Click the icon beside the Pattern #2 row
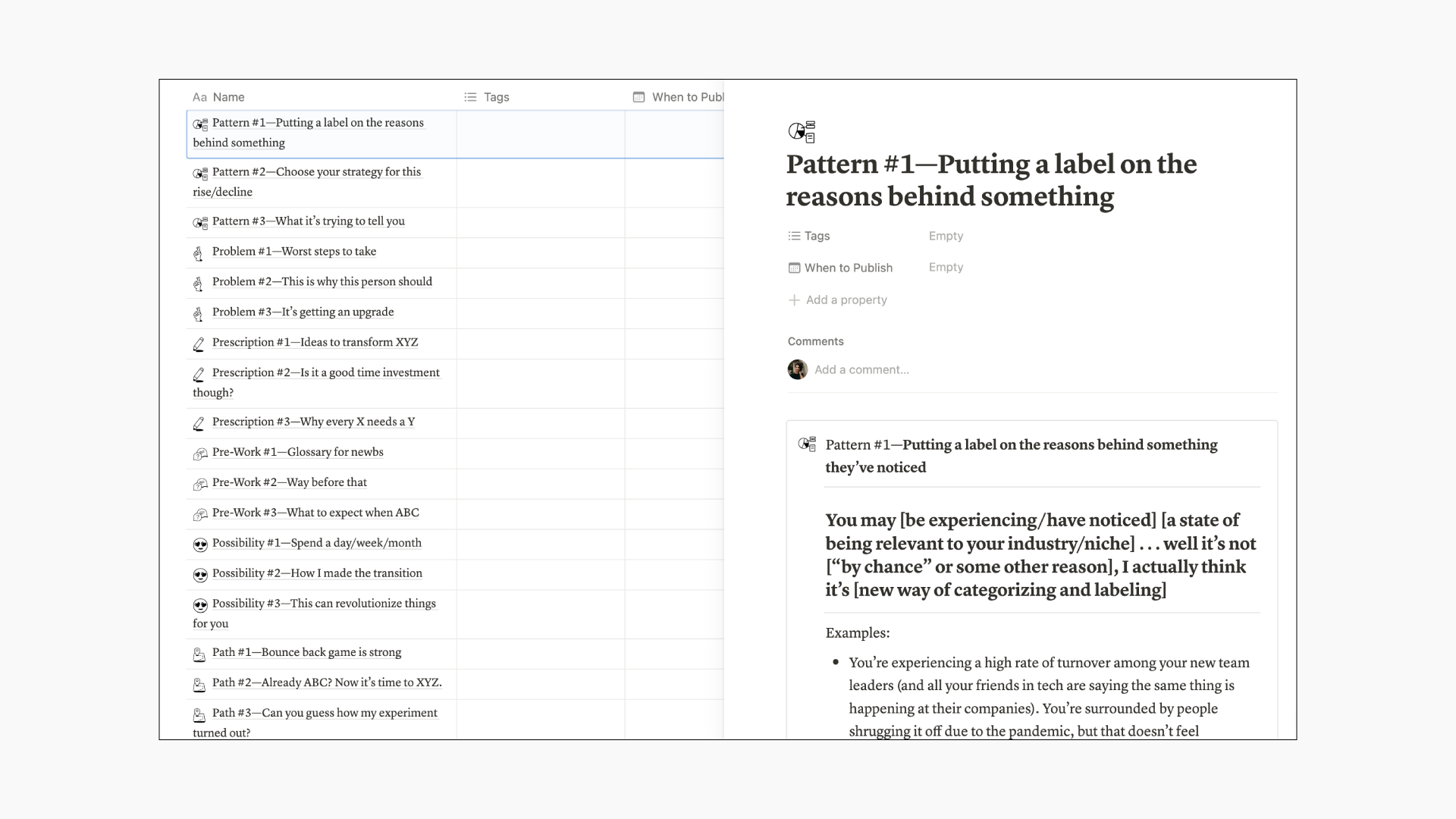Viewport: 1456px width, 819px height. point(200,174)
